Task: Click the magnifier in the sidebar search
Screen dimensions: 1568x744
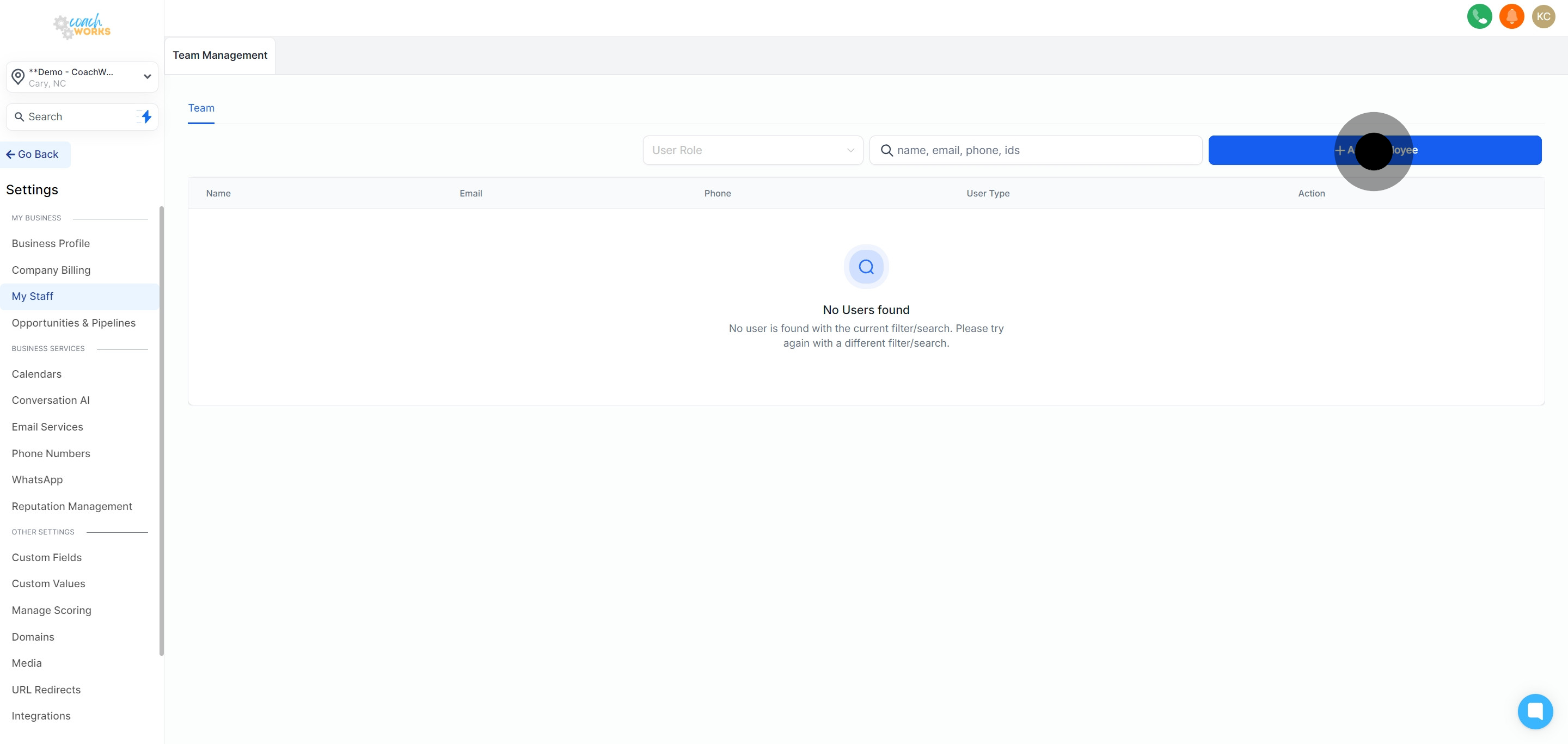Action: tap(20, 117)
